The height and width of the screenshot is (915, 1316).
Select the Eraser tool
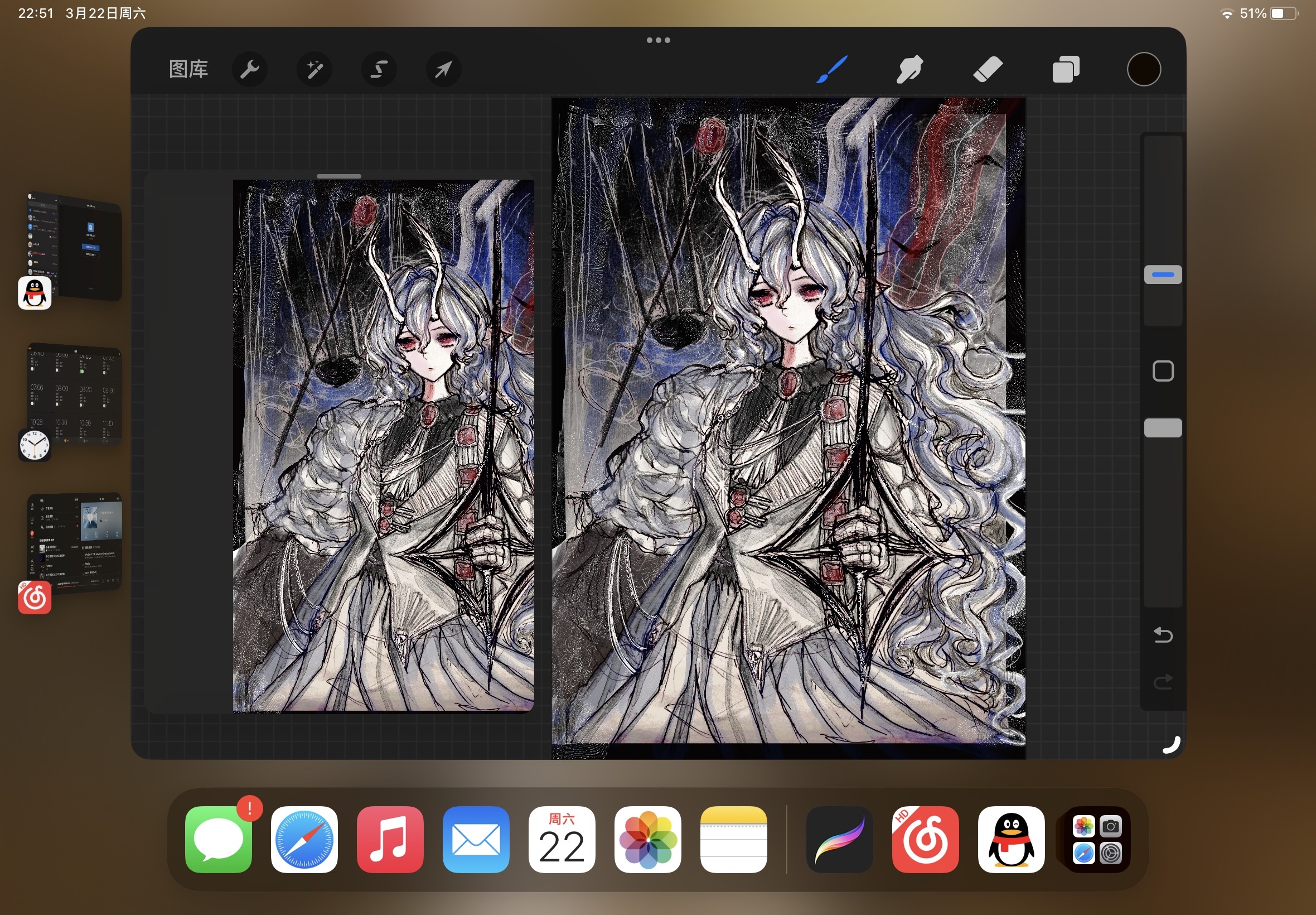tap(988, 70)
